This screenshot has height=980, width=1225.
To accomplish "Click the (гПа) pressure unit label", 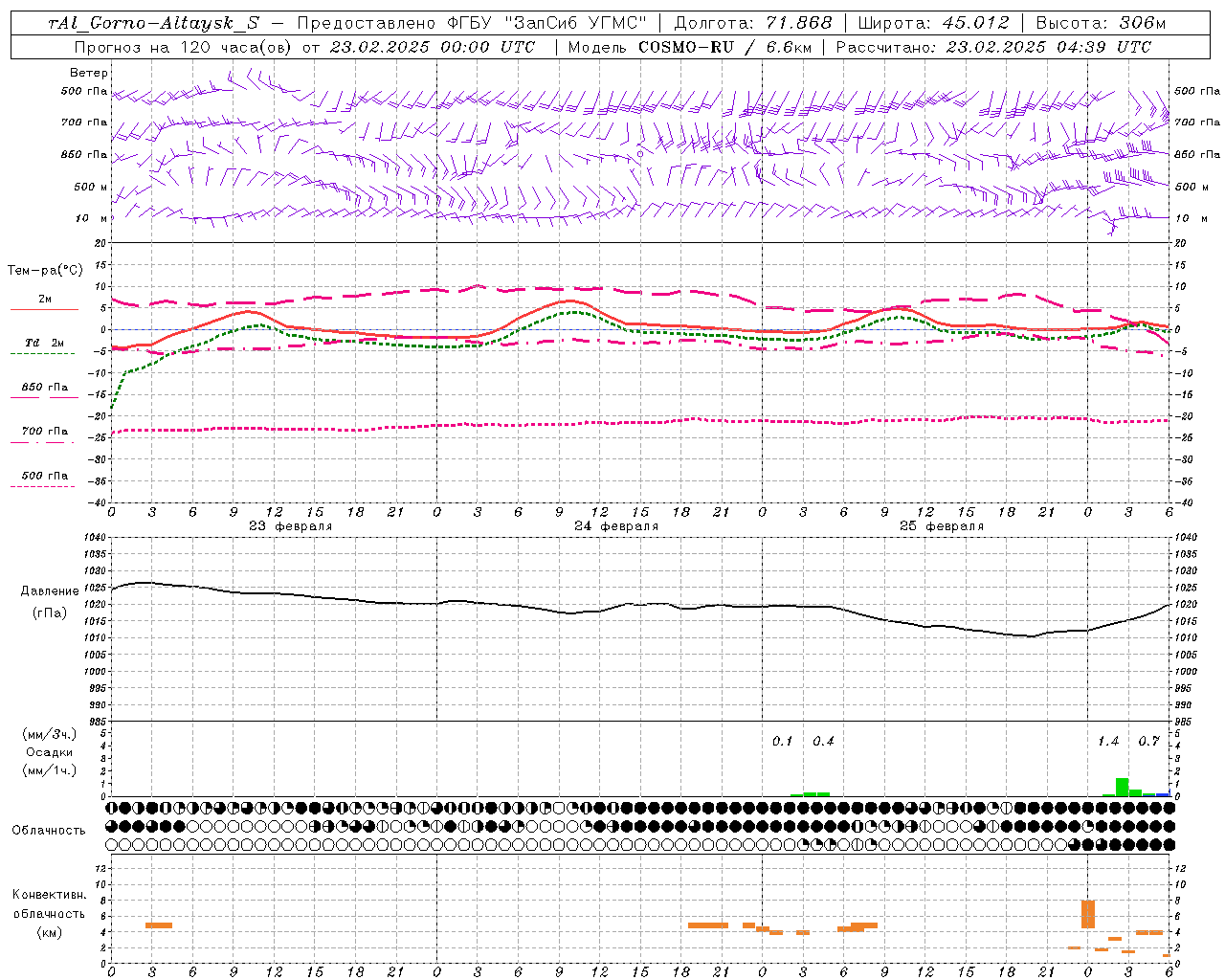I will [x=50, y=613].
